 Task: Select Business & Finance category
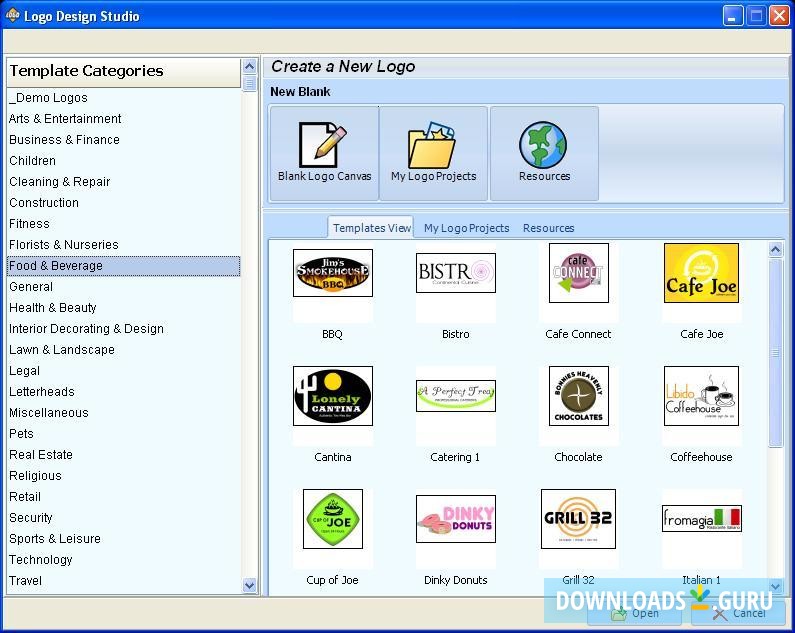(123, 139)
